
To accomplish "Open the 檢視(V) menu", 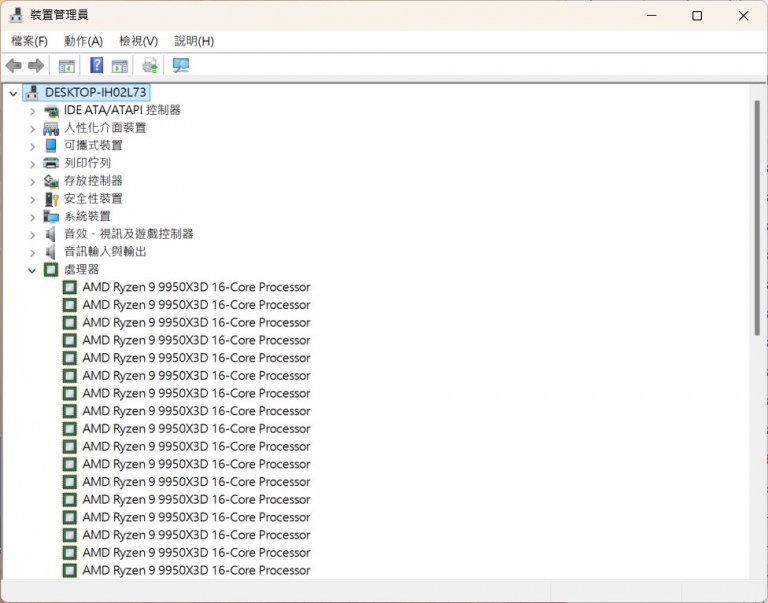I will (139, 41).
